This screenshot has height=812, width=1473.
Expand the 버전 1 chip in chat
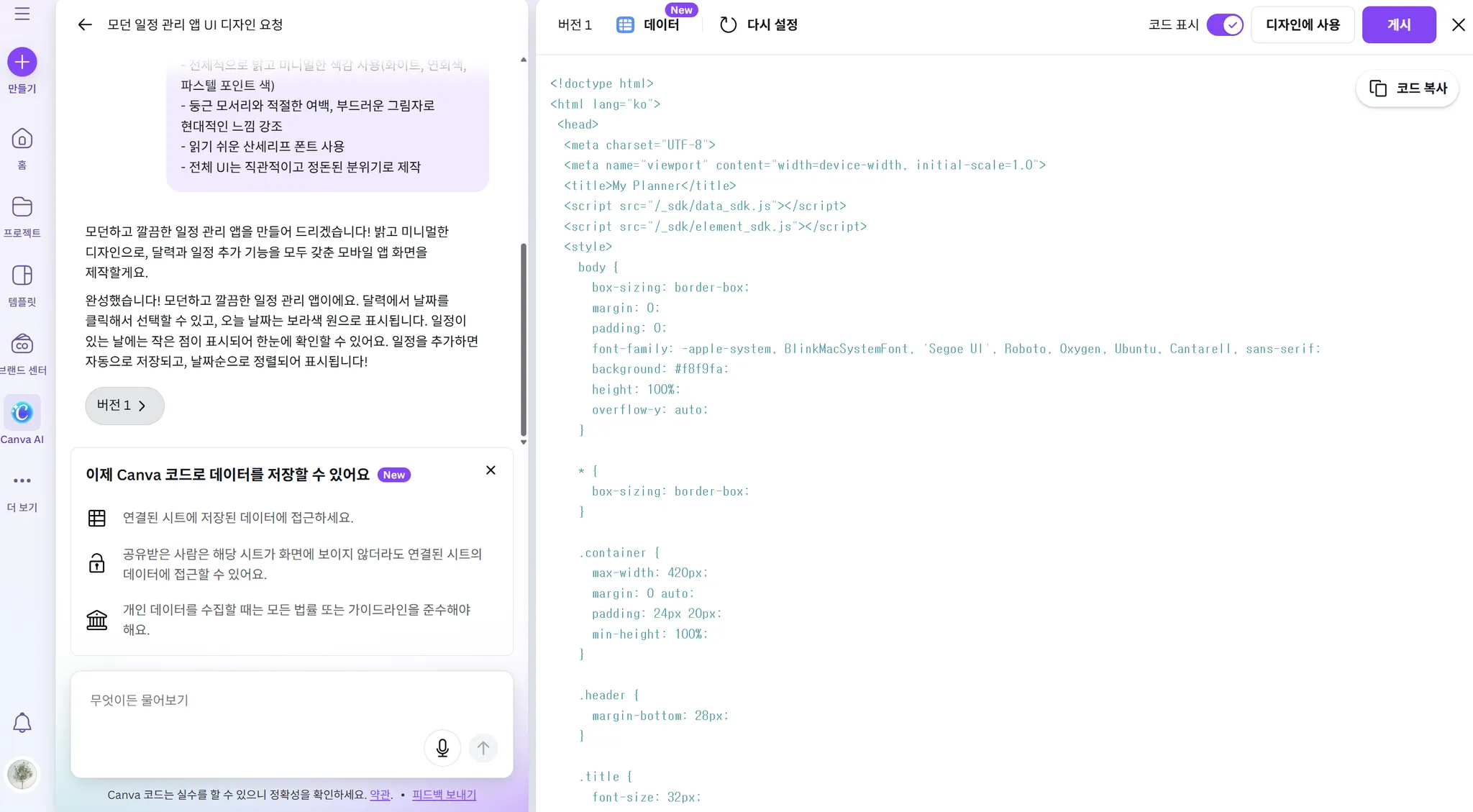pos(124,406)
